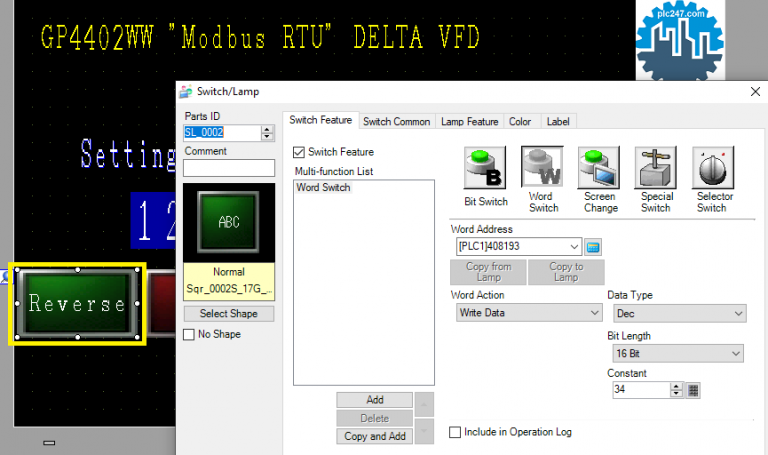Toggle the Switch Feature checkbox
Image resolution: width=768 pixels, height=455 pixels.
[x=299, y=152]
